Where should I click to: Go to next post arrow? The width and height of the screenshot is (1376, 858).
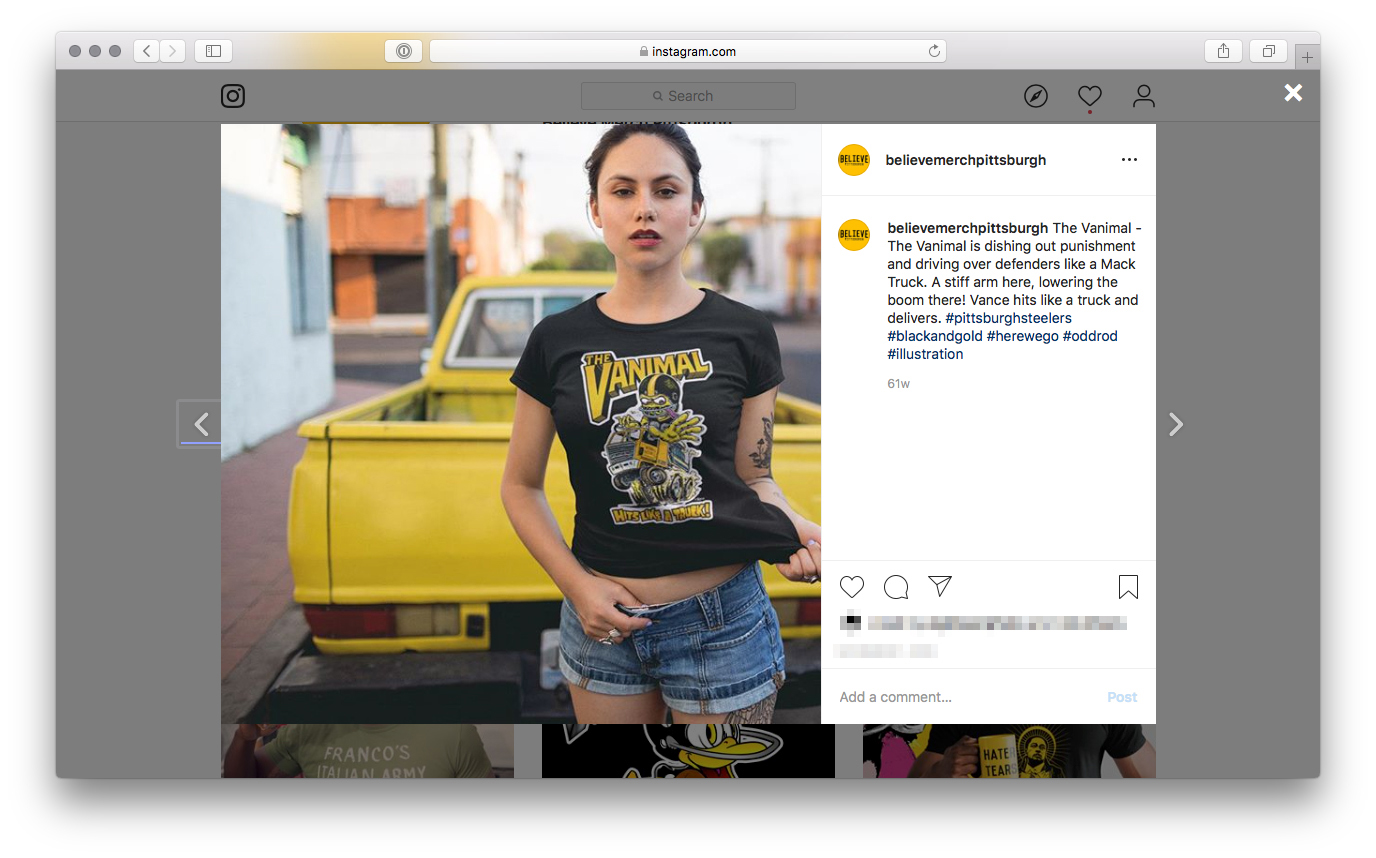point(1176,425)
